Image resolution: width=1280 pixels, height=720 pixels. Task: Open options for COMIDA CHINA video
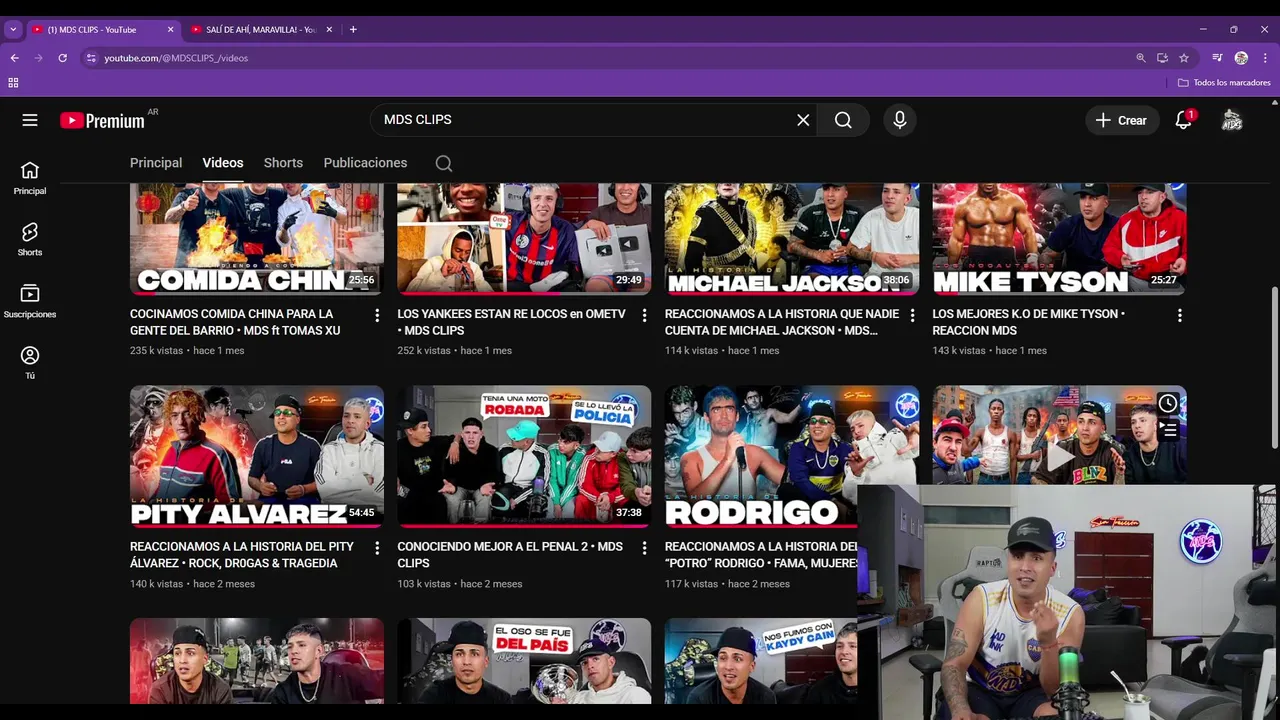click(x=377, y=315)
